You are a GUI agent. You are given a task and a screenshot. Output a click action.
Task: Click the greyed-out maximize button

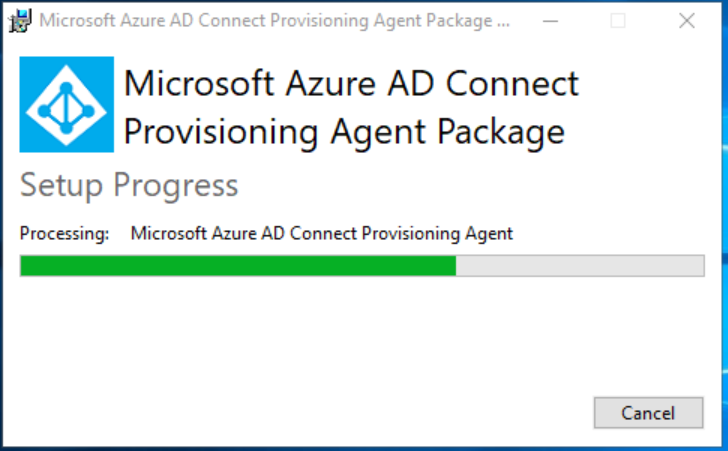click(618, 21)
